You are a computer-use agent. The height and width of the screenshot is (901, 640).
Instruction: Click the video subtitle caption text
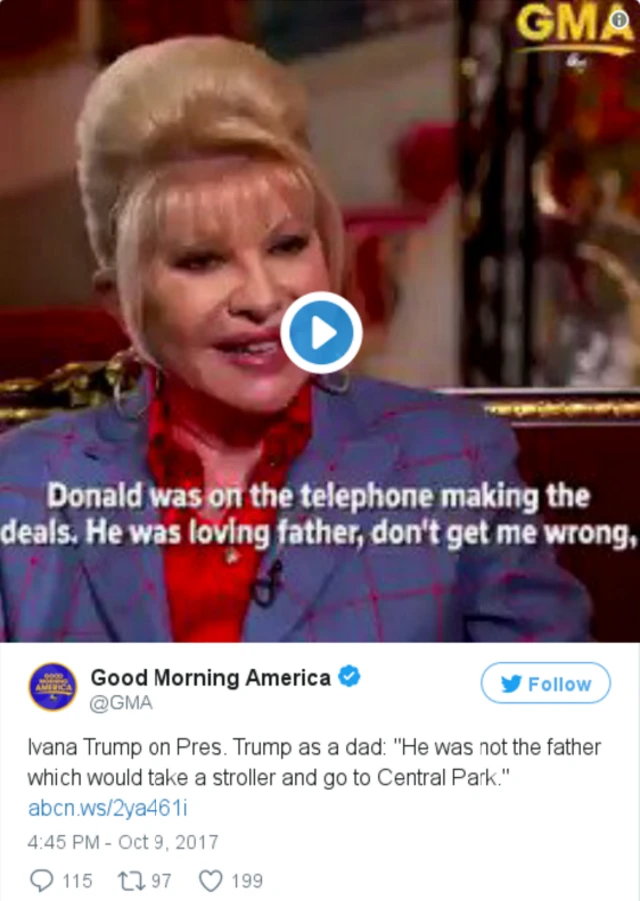pos(319,514)
